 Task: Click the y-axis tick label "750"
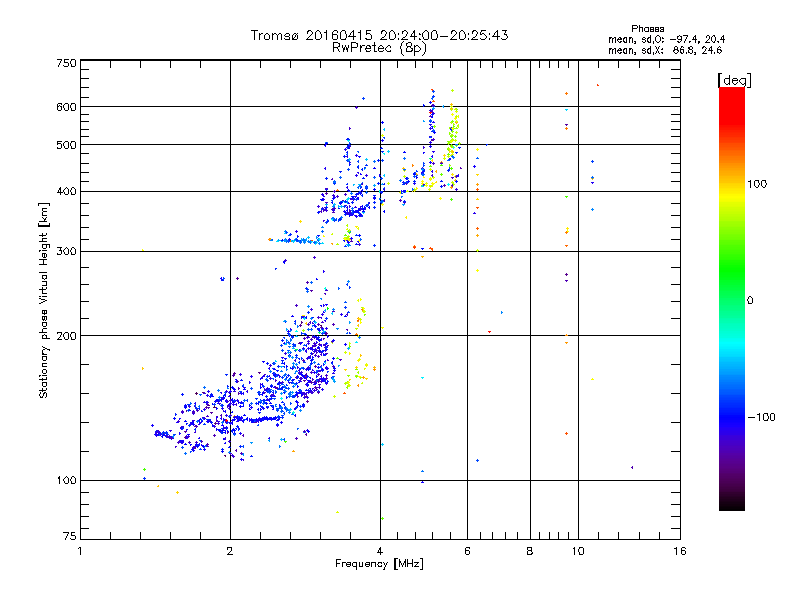(x=66, y=63)
